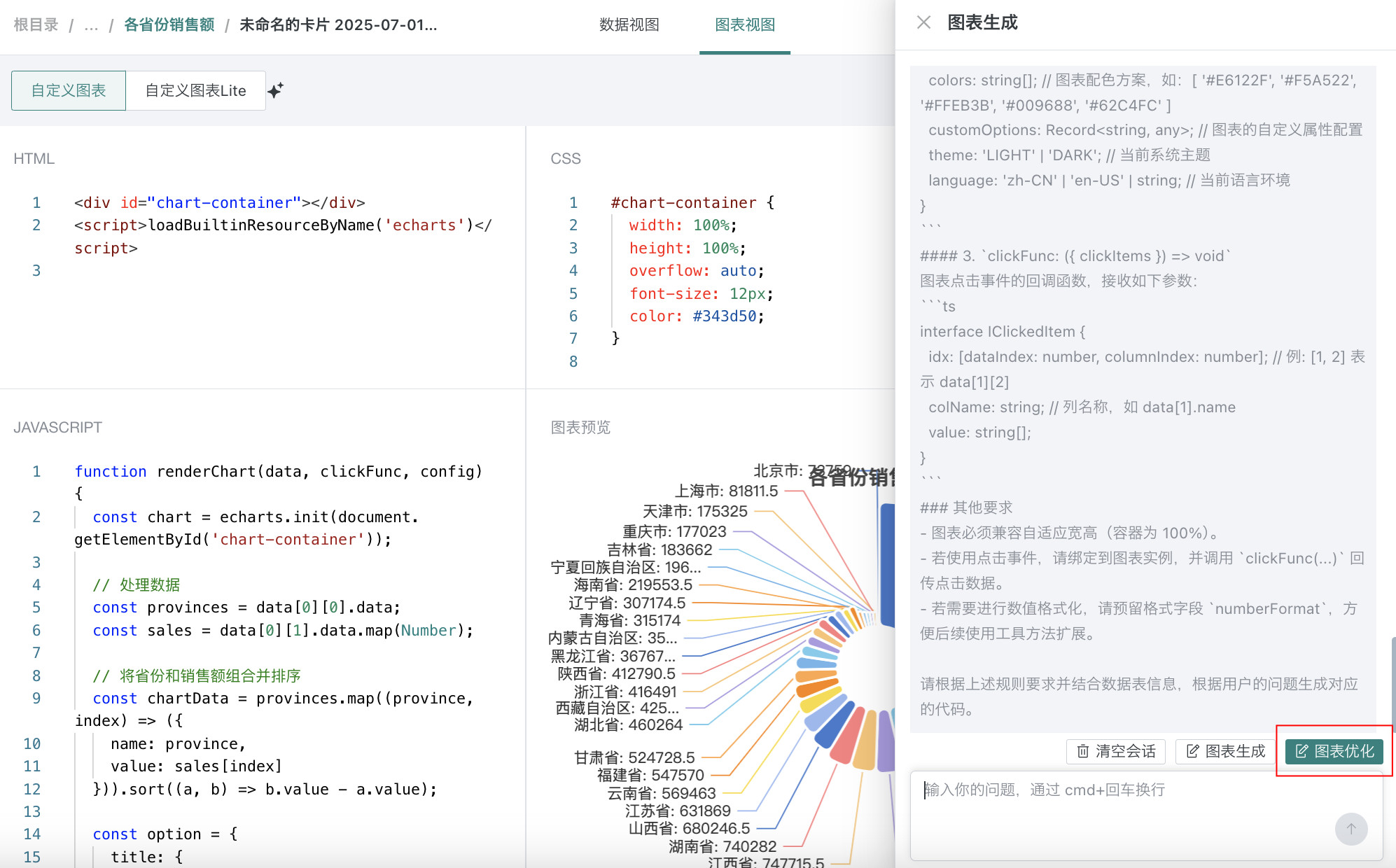
Task: Click chart label 福建省: 547570
Action: tap(650, 775)
